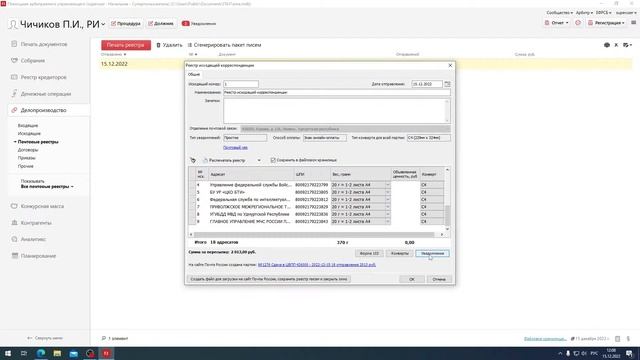The image size is (640, 360).
Task: Select Приказы in the sidebar tree
Action: [x=27, y=158]
